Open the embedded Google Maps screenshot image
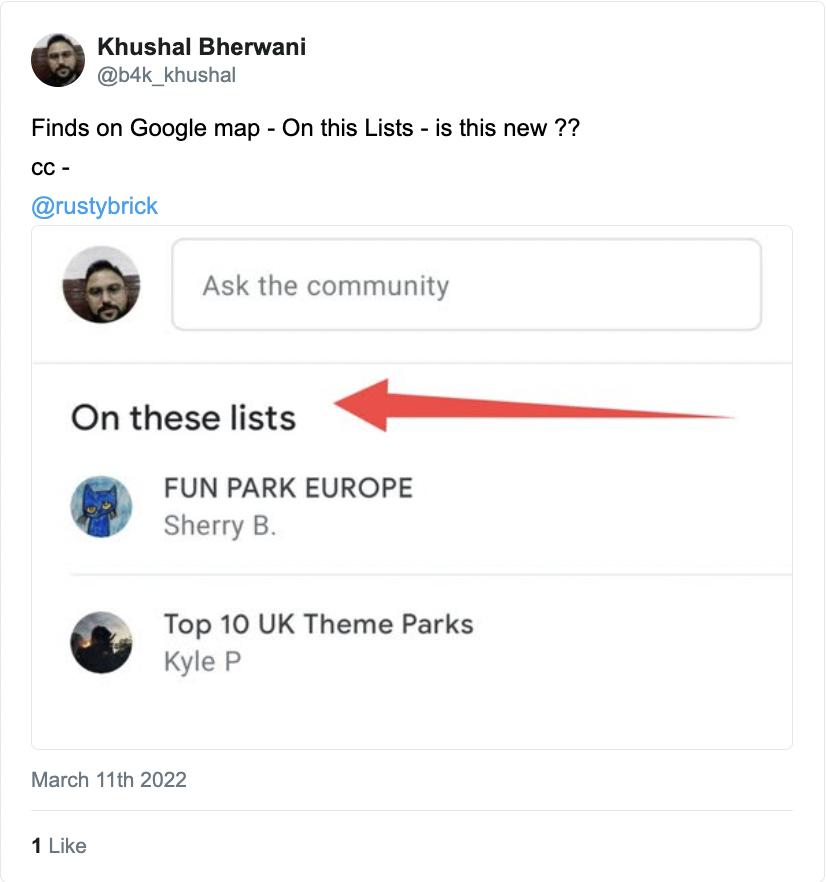Viewport: 826px width, 882px height. point(412,487)
